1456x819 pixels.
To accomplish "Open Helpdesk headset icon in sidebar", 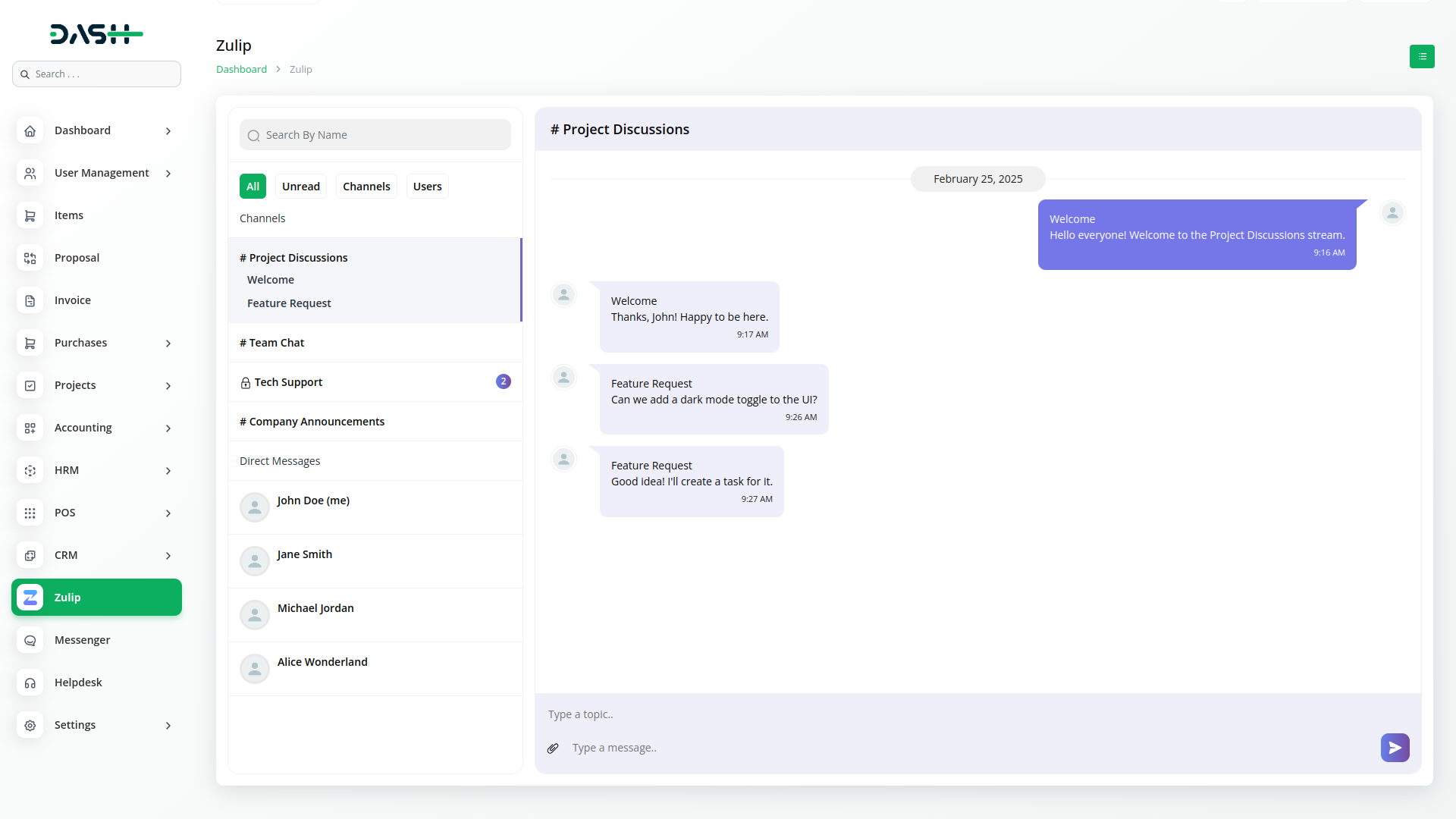I will click(x=30, y=682).
